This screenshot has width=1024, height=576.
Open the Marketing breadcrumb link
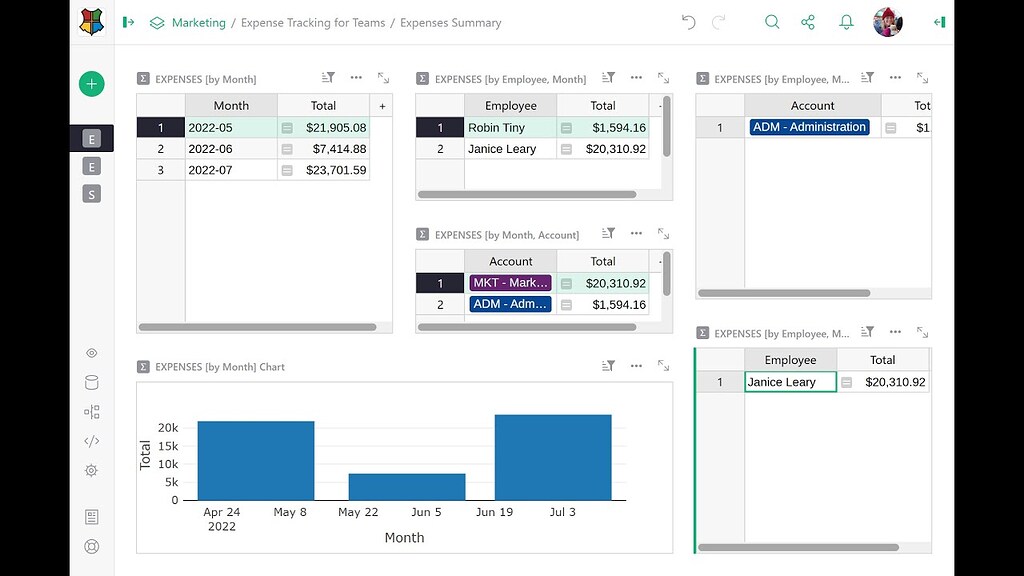point(199,22)
